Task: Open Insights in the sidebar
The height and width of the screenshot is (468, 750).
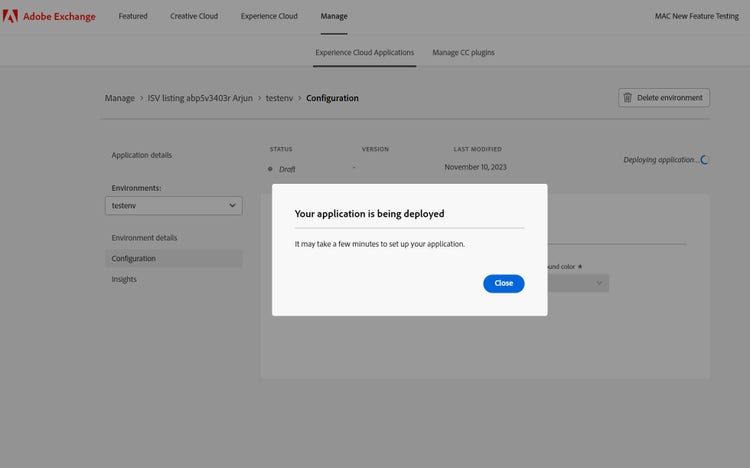Action: point(124,279)
